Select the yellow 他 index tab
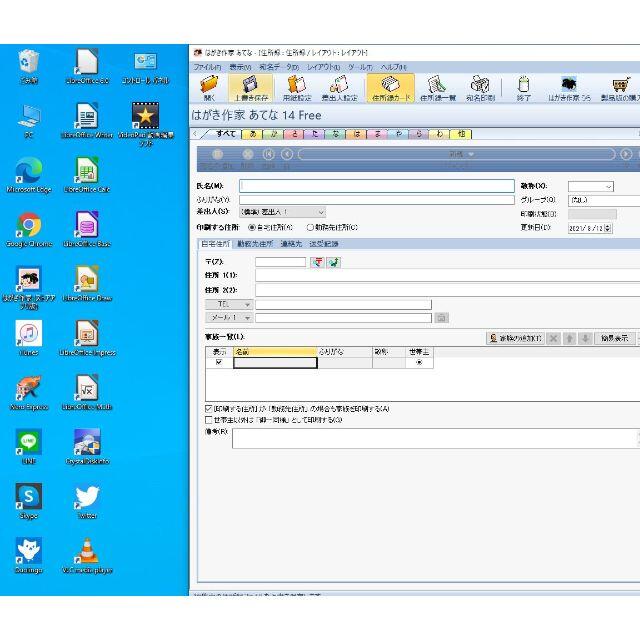640x640 pixels. click(461, 134)
